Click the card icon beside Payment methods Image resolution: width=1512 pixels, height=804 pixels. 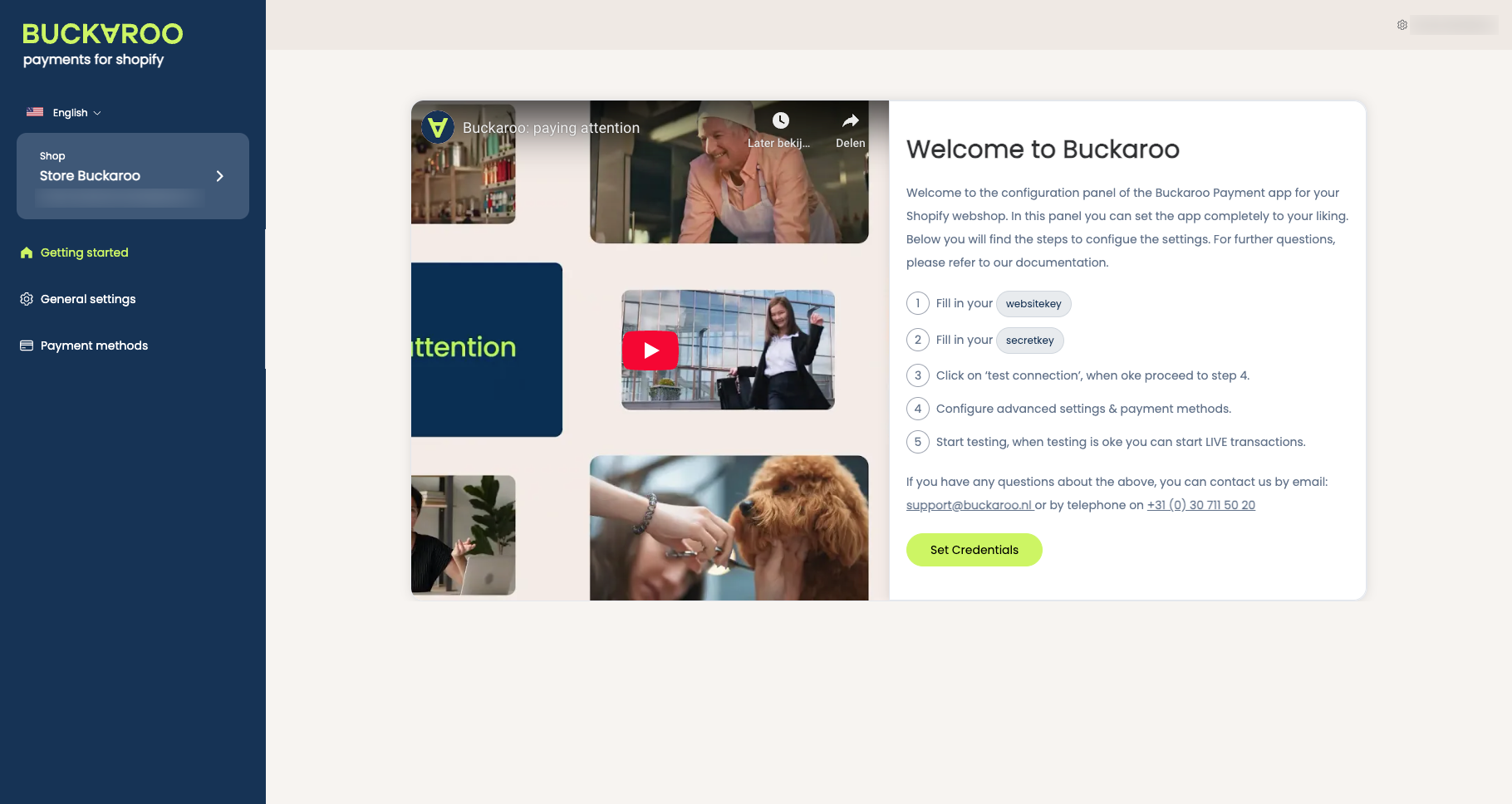26,345
